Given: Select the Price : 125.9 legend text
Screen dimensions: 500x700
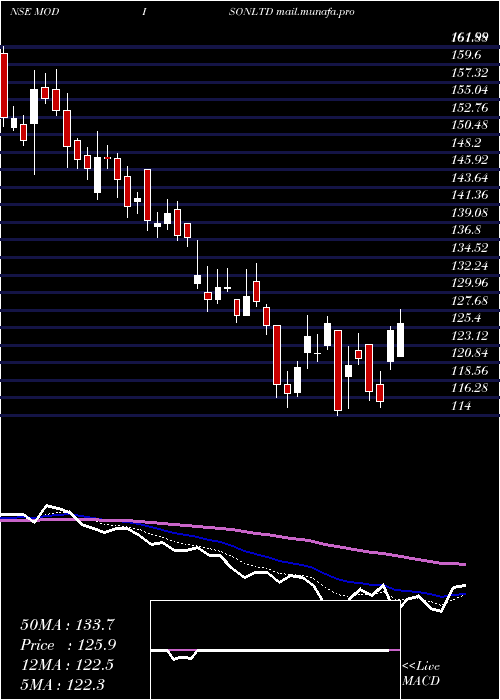Looking at the screenshot, I should 68,645.
